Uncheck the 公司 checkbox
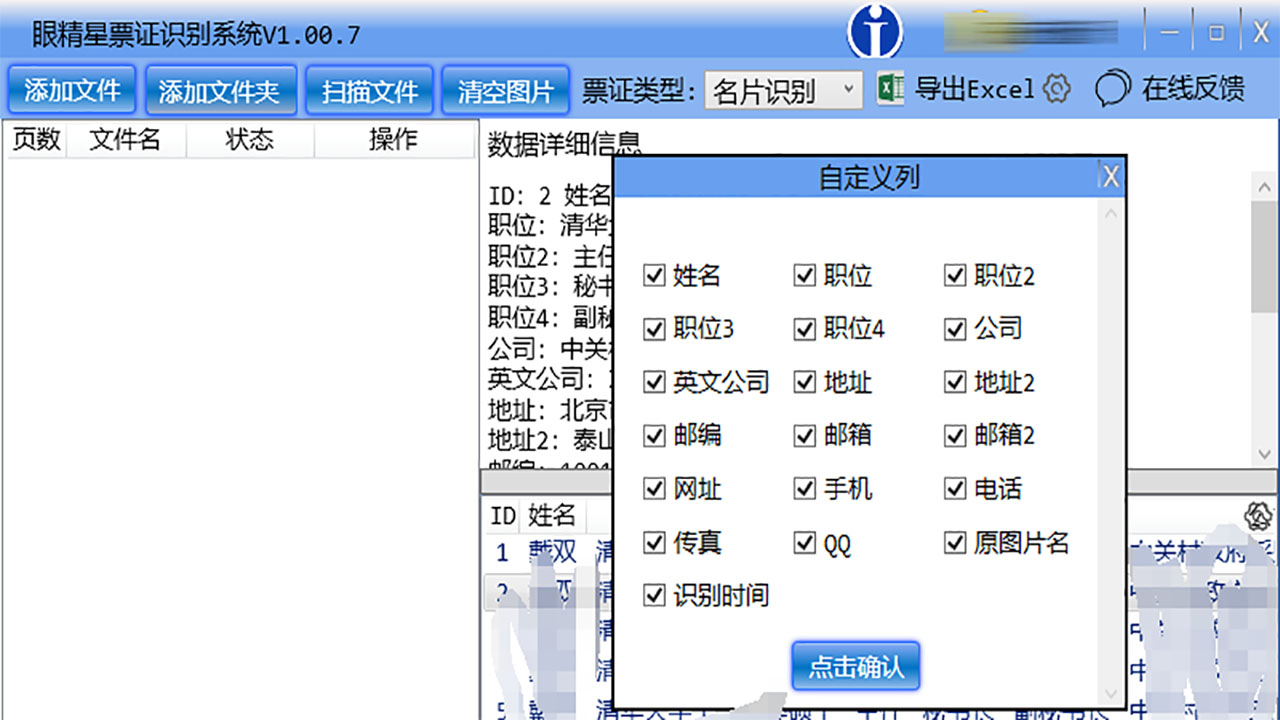1280x720 pixels. [955, 328]
